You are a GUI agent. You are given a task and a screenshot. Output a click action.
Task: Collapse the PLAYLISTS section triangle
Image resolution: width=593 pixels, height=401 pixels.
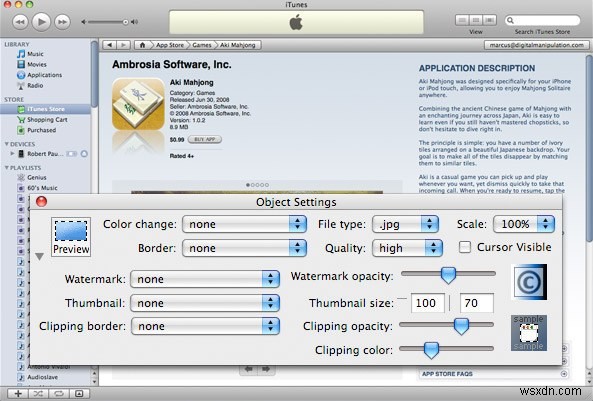(6, 168)
